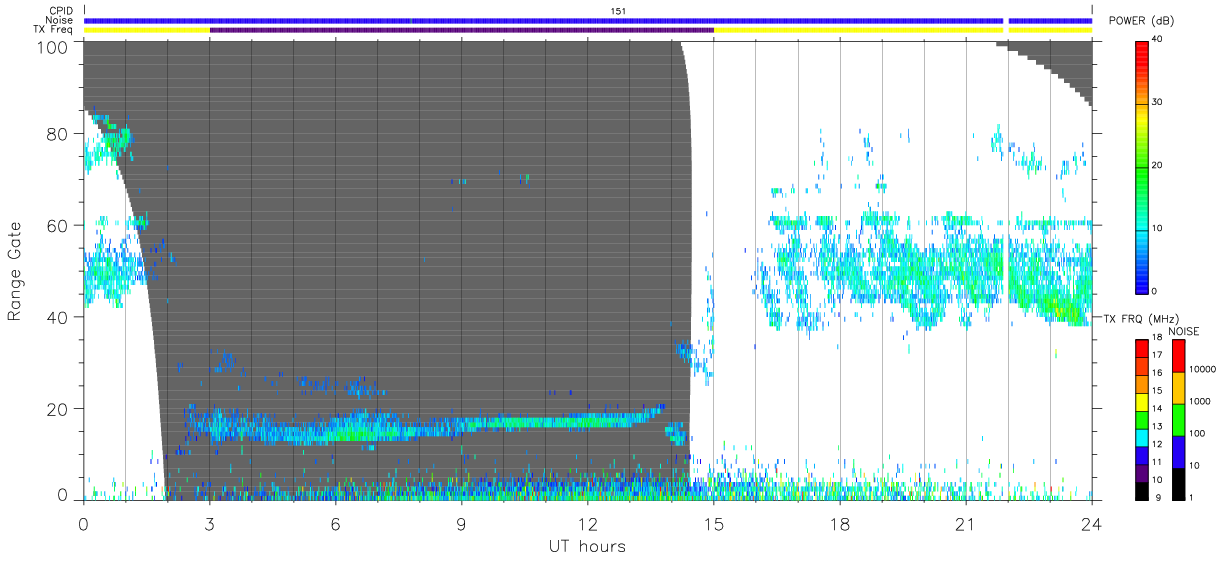
Task: Click the purple section of the top TX Freq strip
Action: [461, 30]
